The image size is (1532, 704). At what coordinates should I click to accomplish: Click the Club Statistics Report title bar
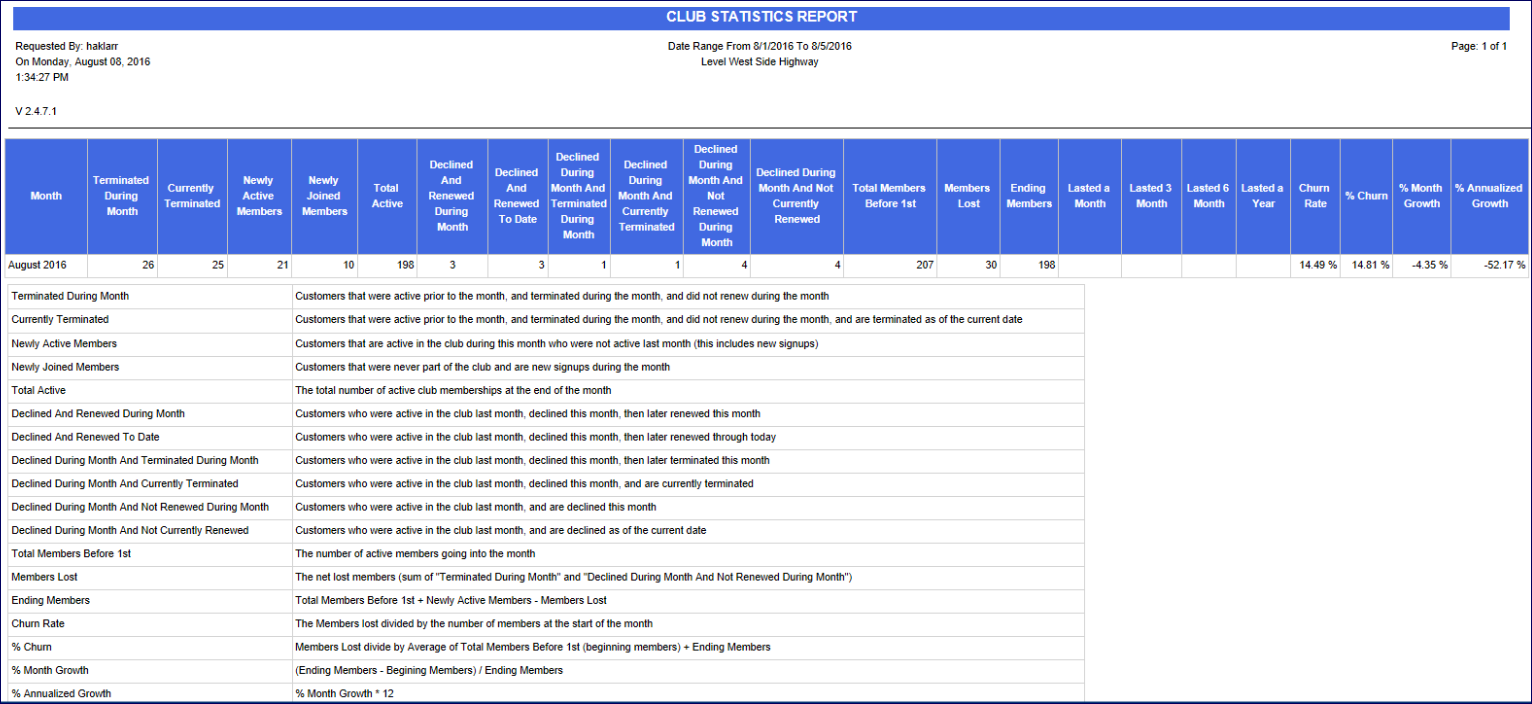(x=761, y=18)
